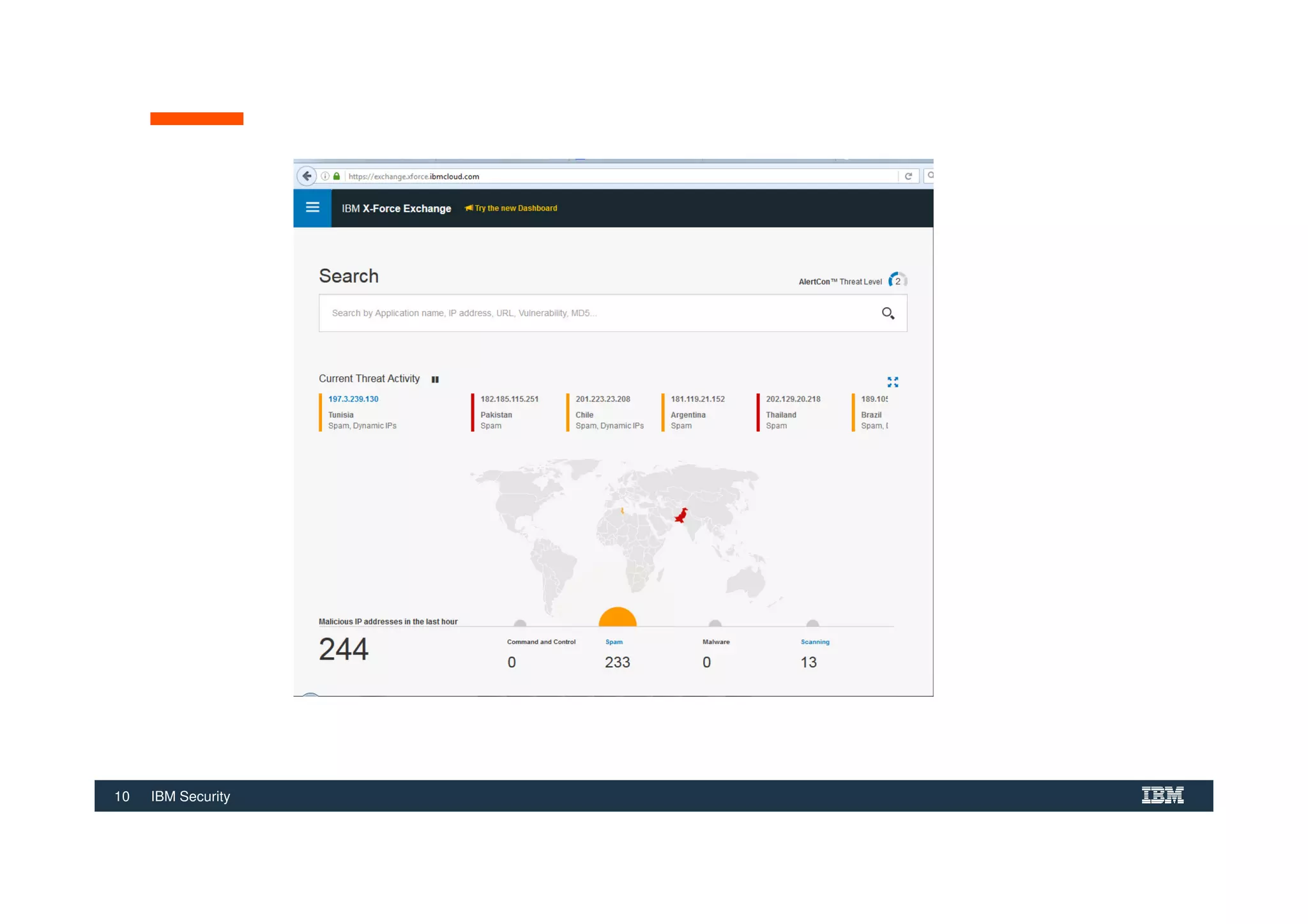Viewport: 1308px width, 924px height.
Task: Click the orange Spam bubble on chart
Action: 618,617
